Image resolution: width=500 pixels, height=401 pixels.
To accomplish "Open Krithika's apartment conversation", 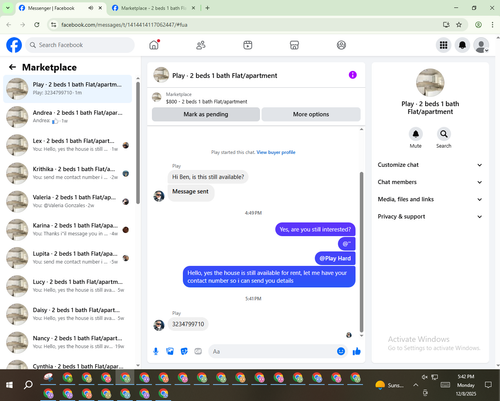I will pos(68,173).
